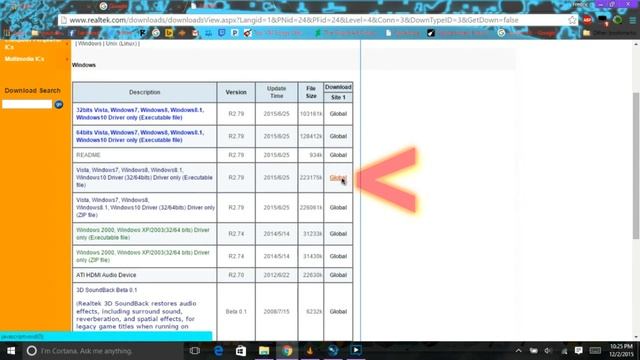This screenshot has height=360, width=640.
Task: Open Task View on the taskbar
Action: click(x=195, y=351)
